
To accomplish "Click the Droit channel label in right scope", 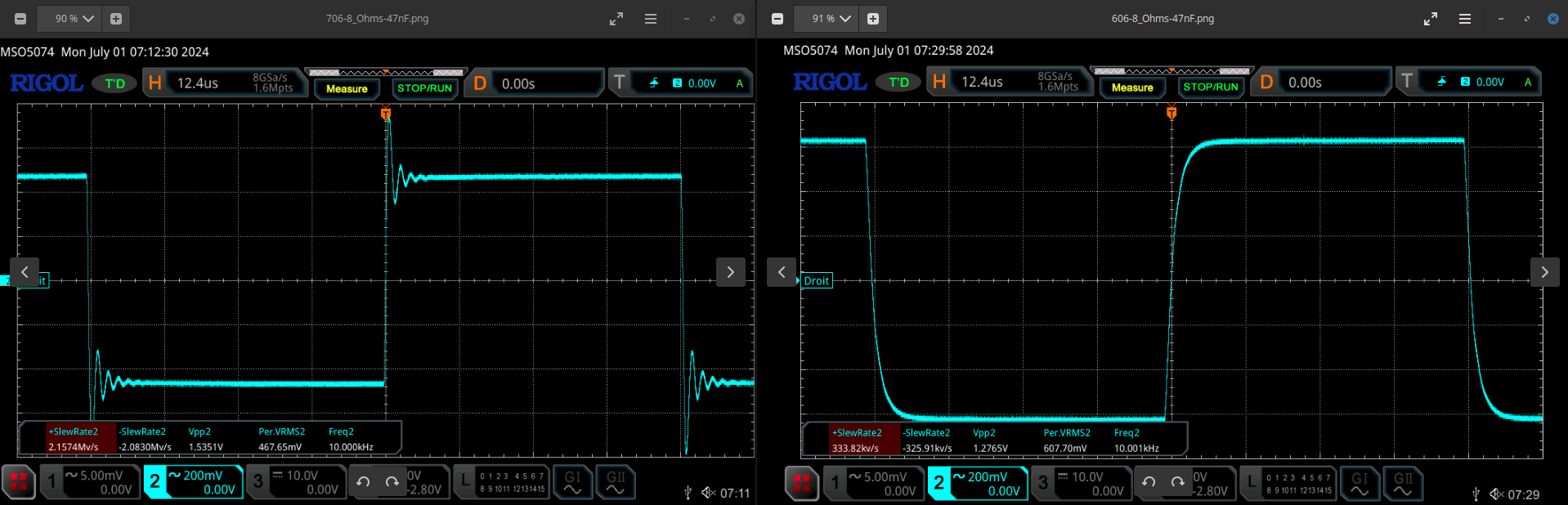I will [817, 280].
